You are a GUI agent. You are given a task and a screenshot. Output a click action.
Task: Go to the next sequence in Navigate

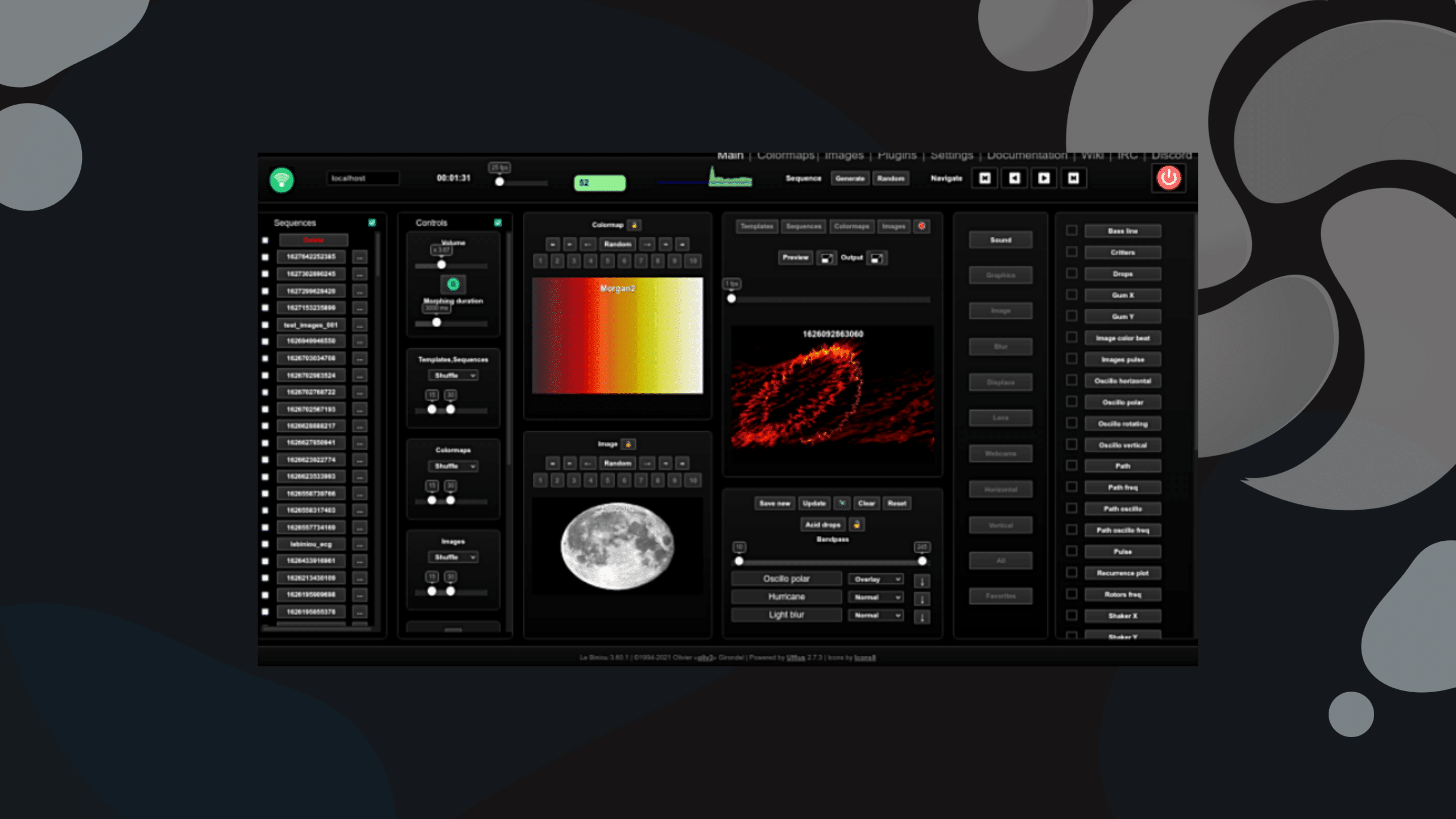point(1044,179)
